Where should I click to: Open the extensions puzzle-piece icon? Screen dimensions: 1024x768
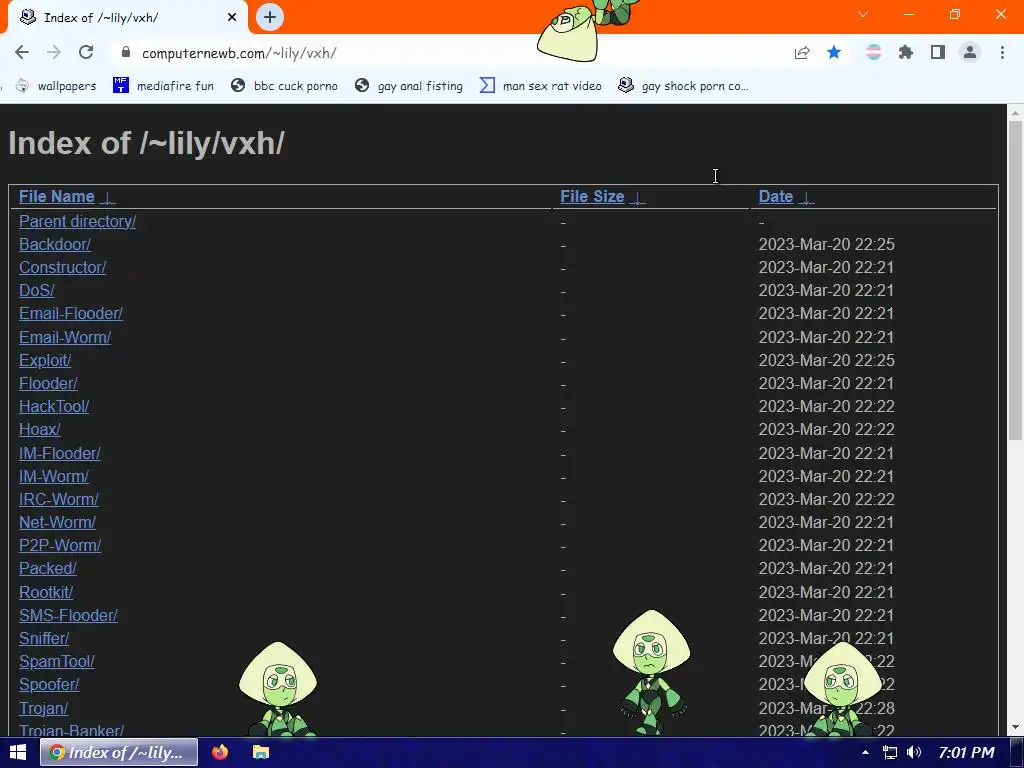pos(905,52)
